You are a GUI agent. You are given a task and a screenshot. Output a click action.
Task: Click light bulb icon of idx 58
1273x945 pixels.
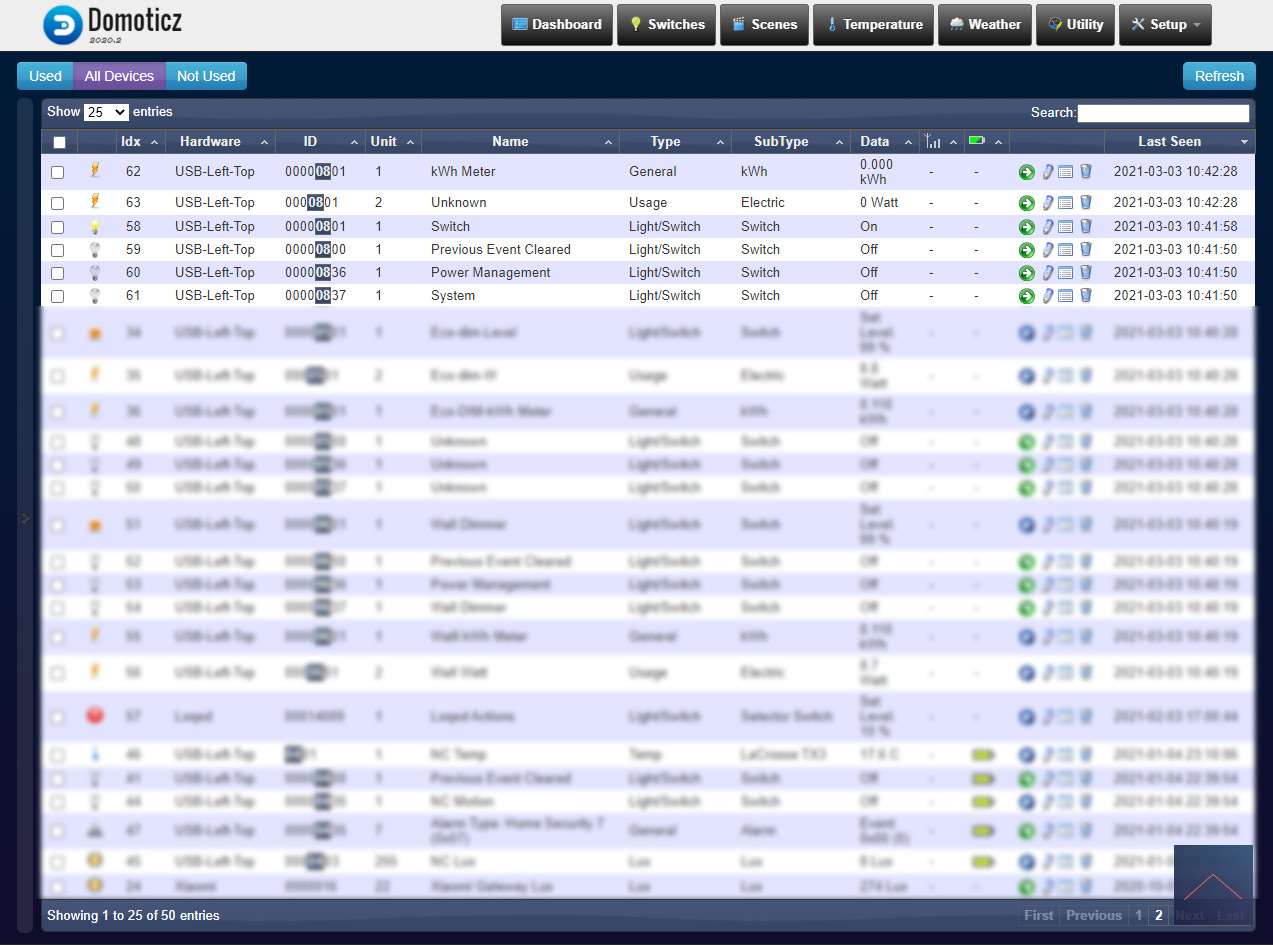pyautogui.click(x=95, y=227)
